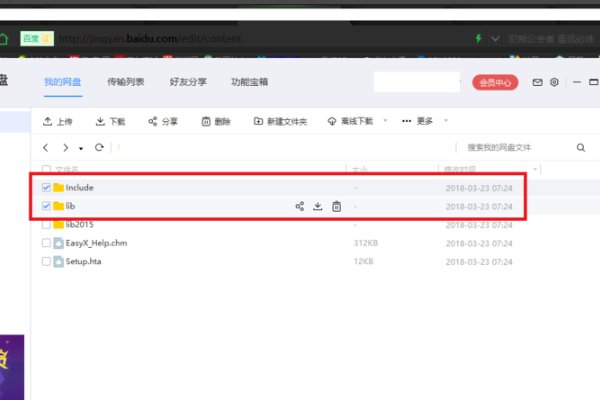Click the browser address bar URL
600x400 pixels.
click(x=150, y=39)
